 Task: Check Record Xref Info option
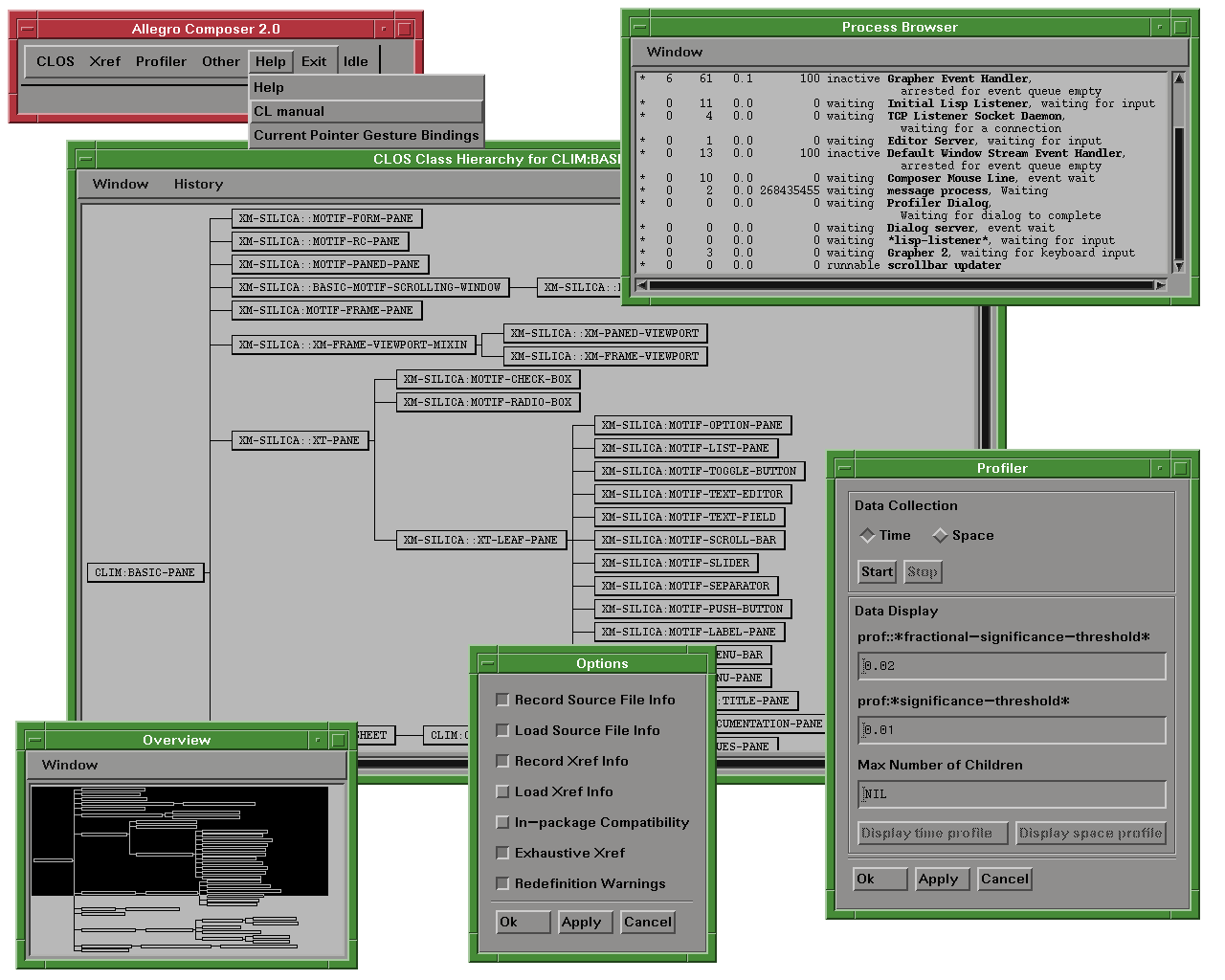coord(562,761)
